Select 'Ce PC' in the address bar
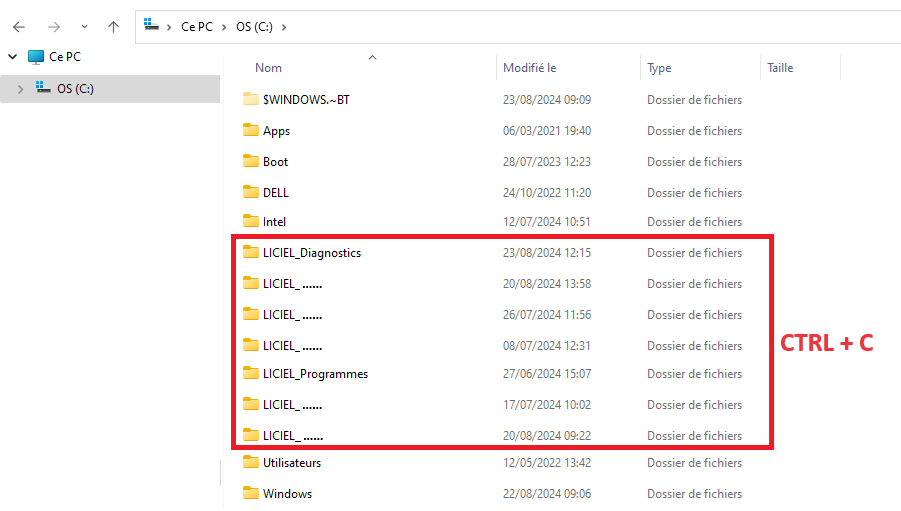This screenshot has height=511, width=901. tap(197, 27)
